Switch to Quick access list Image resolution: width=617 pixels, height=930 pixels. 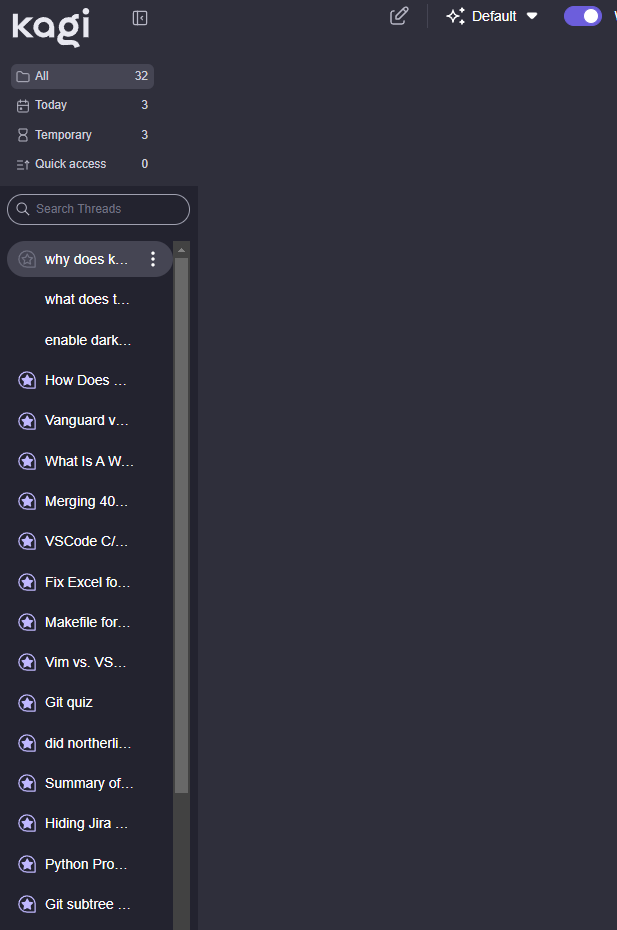[x=82, y=164]
